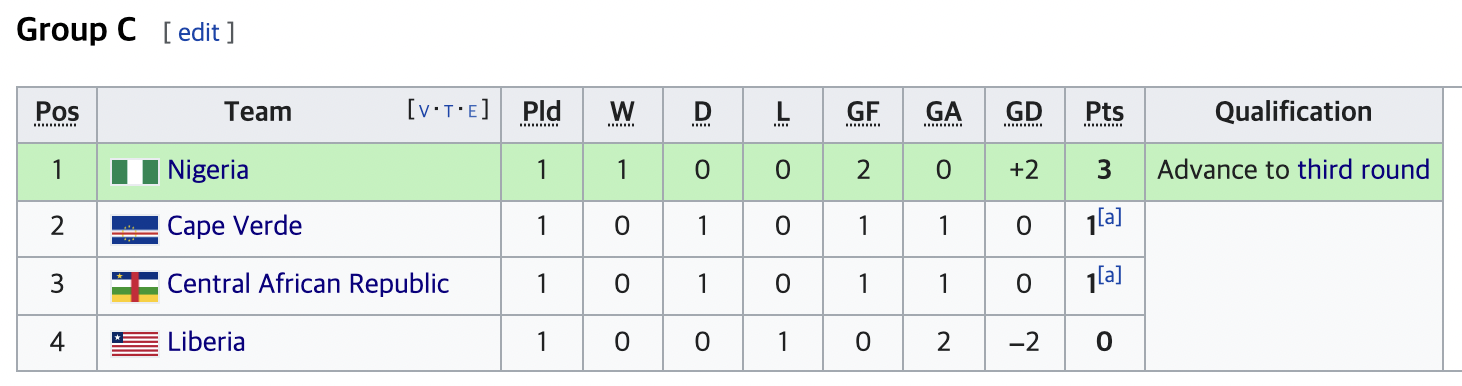Screen dimensions: 1462x386
Task: Open the Nigeria team link
Action: pyautogui.click(x=208, y=170)
